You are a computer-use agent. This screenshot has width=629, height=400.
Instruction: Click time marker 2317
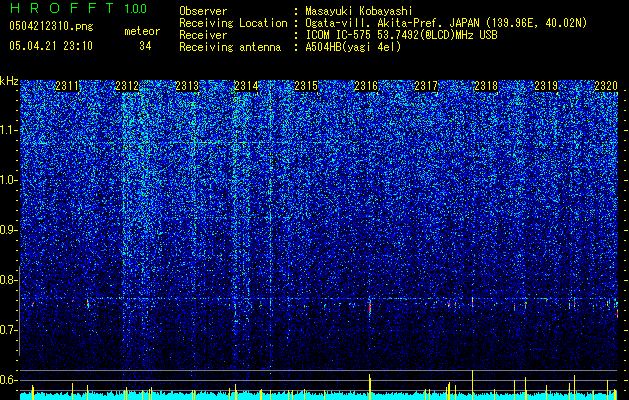[x=426, y=86]
